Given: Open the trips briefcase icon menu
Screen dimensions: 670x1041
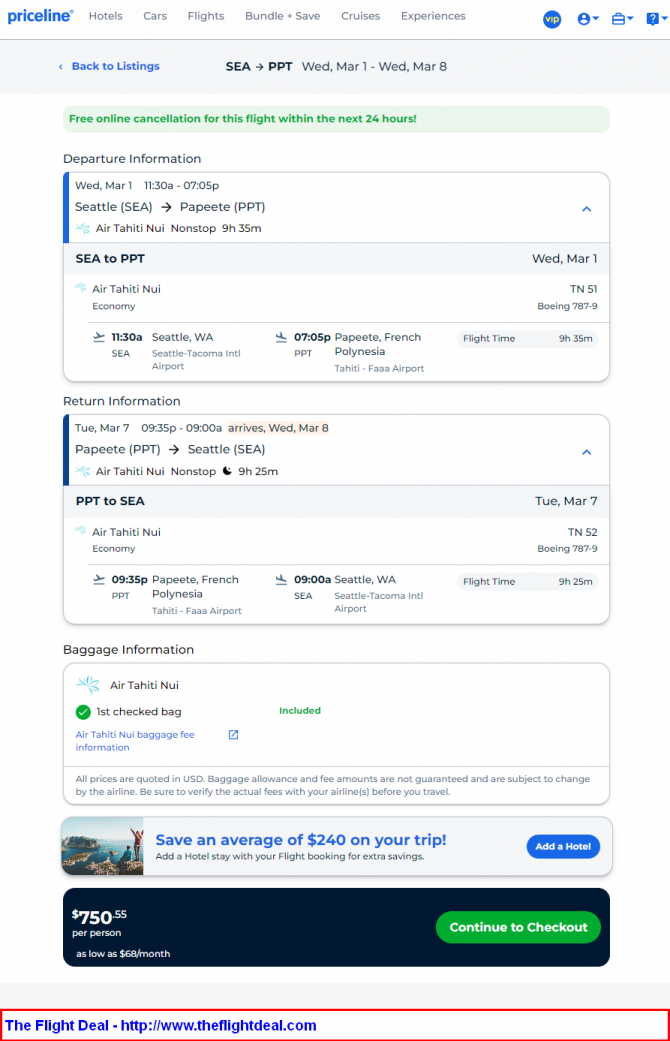Looking at the screenshot, I should (x=622, y=19).
